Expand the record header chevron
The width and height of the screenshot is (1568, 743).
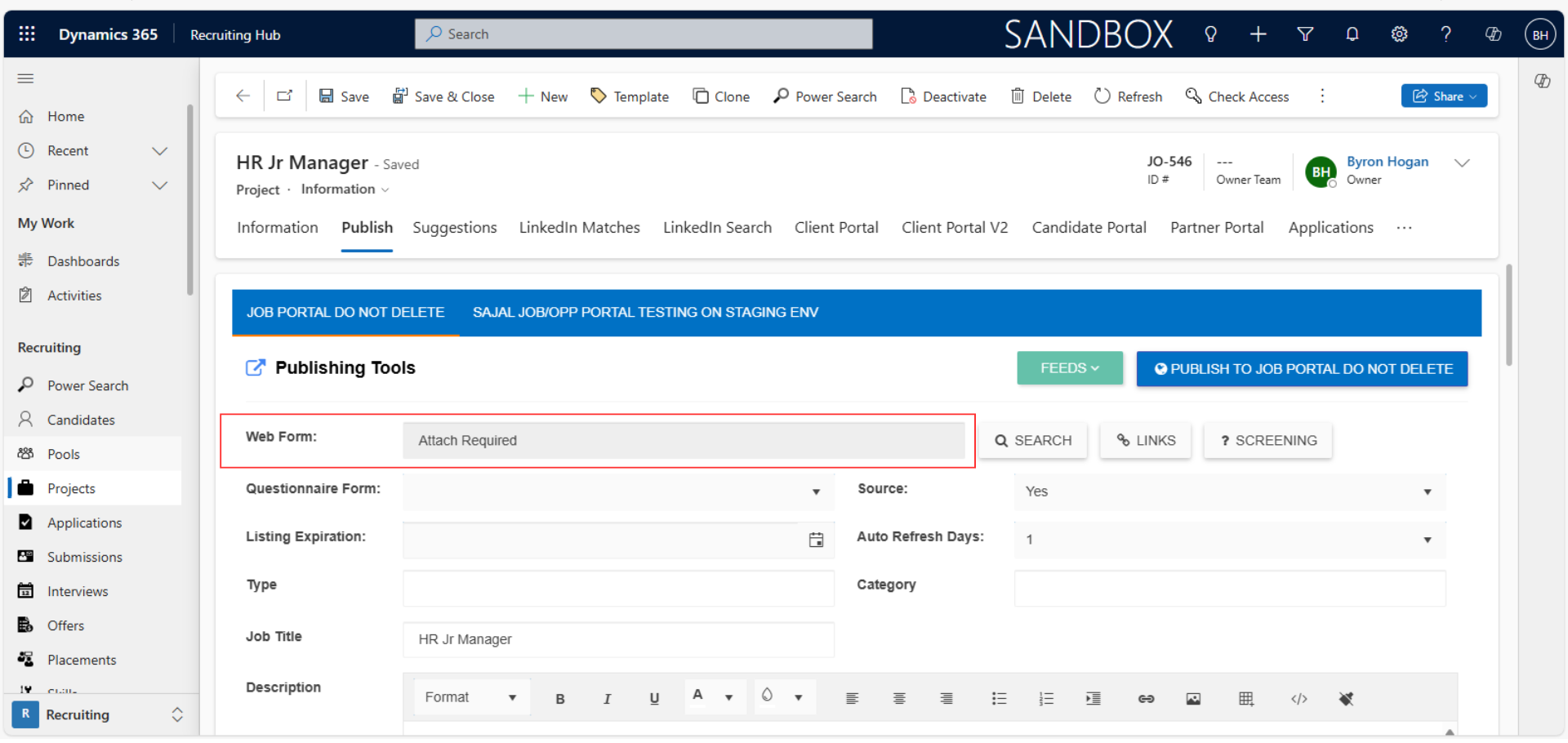click(x=1462, y=162)
